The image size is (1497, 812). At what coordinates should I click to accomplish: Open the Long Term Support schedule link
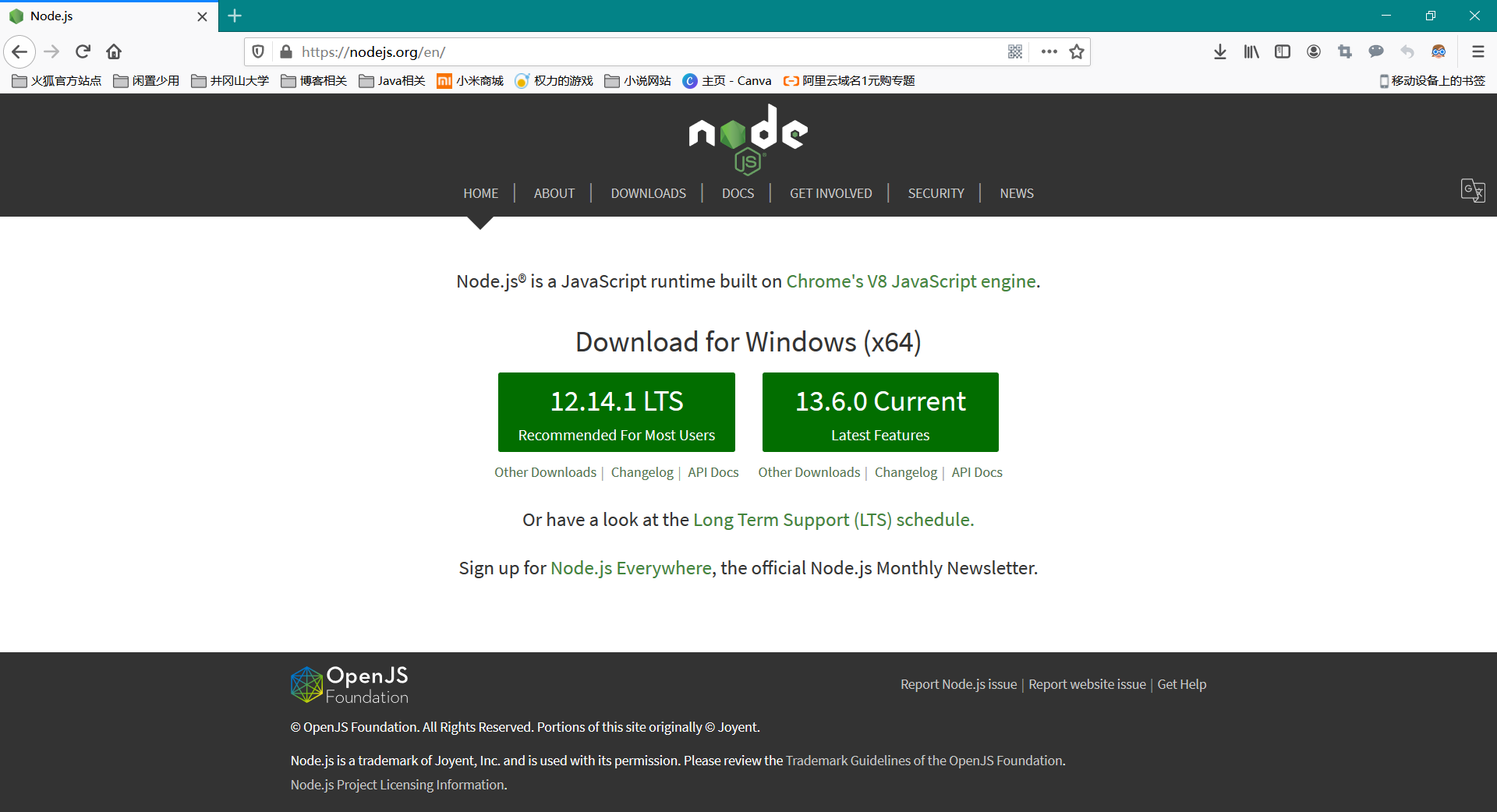833,520
